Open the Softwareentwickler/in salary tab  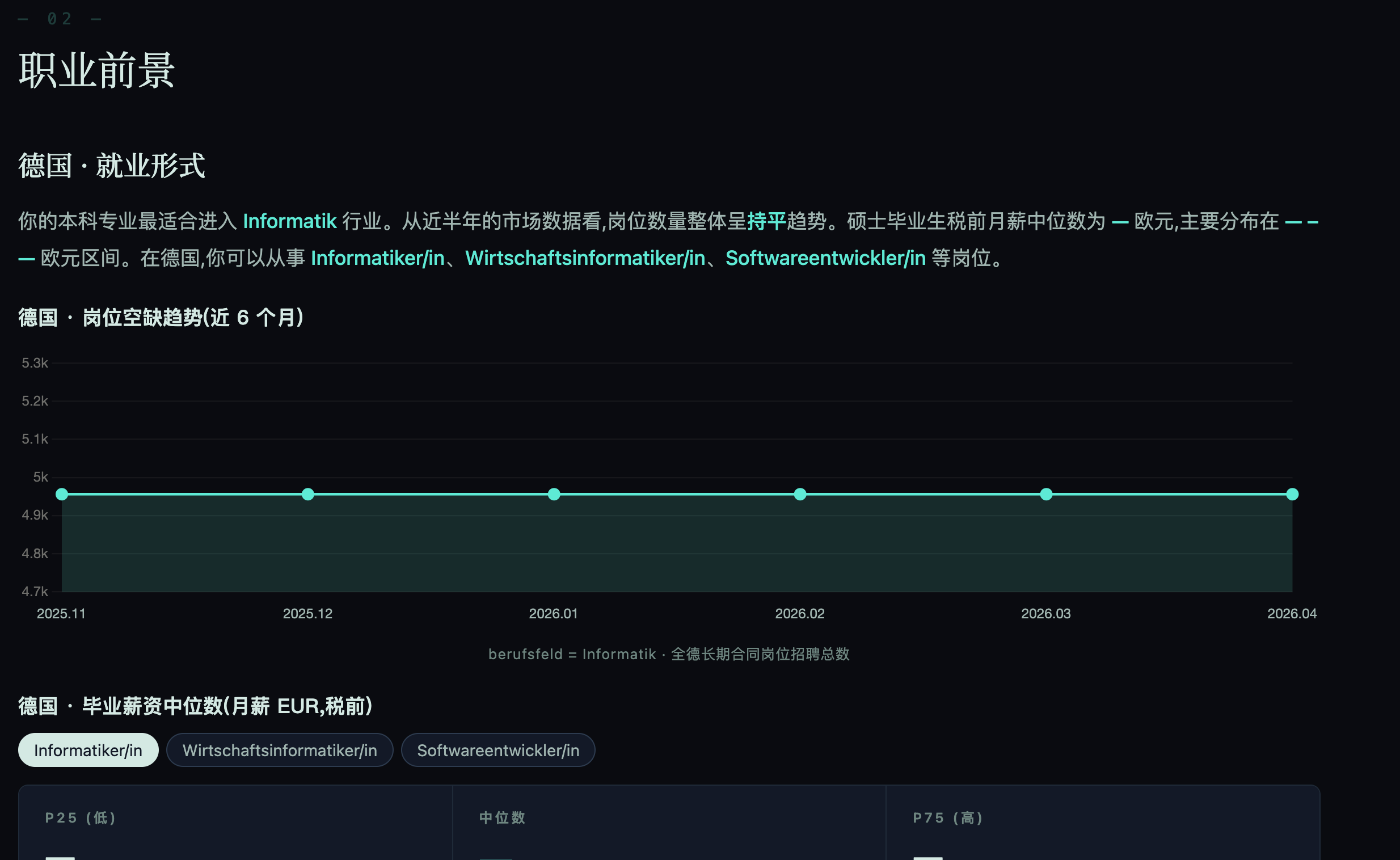498,750
